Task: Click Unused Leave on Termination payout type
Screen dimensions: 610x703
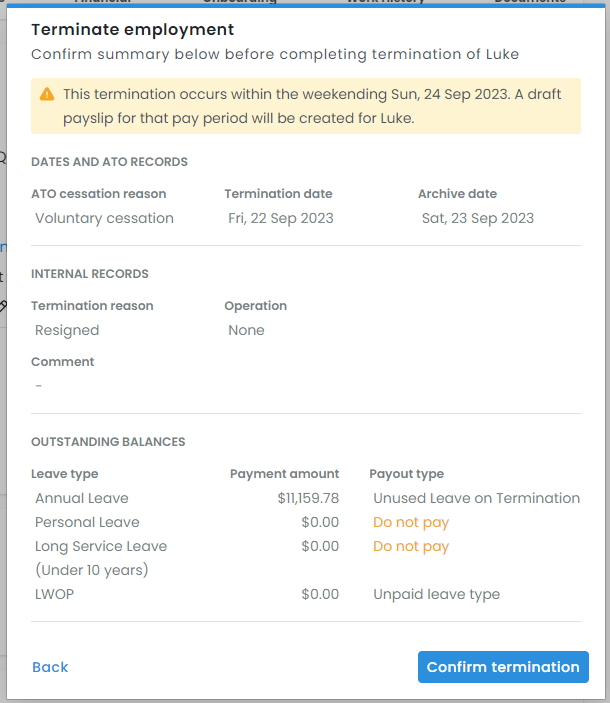Action: [476, 498]
